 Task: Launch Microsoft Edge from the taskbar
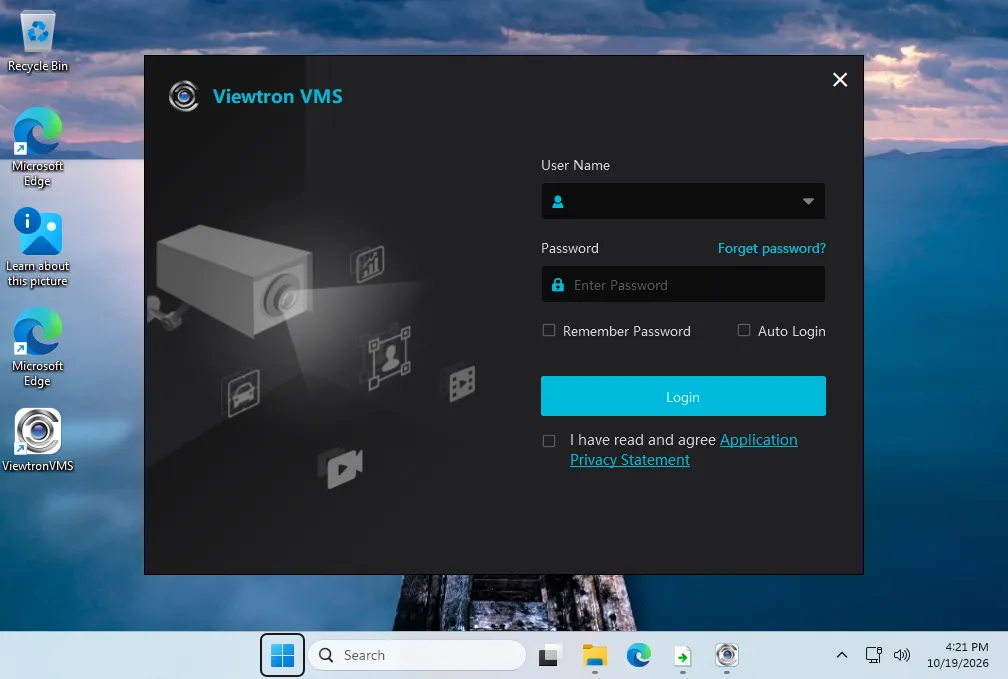tap(638, 655)
